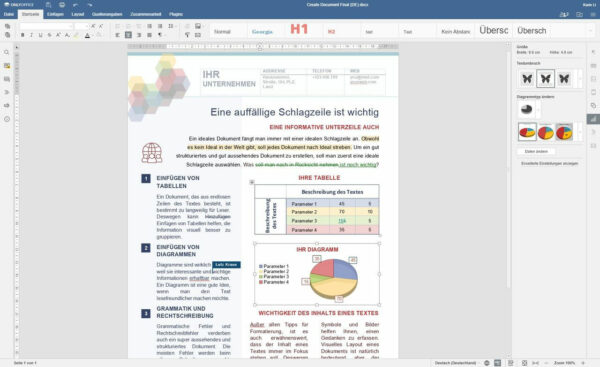Expand the chart type dropdown
The height and width of the screenshot is (367, 600).
pyautogui.click(x=529, y=109)
